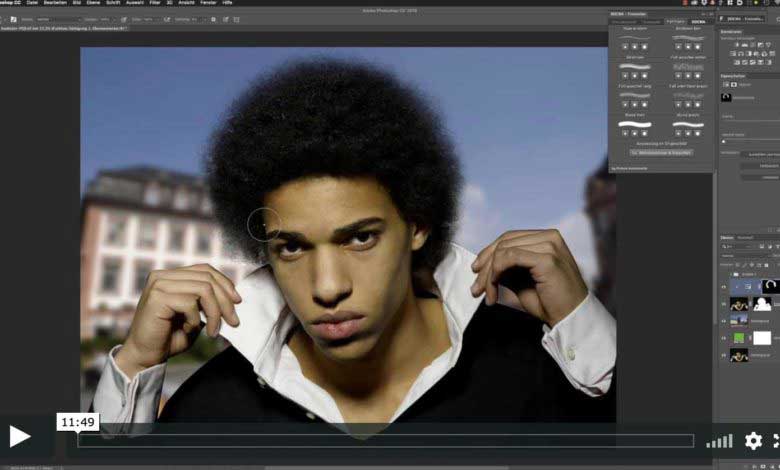Screen dimensions: 780x470
Task: Open the brush Fluss value dropdown
Action: [x=149, y=19]
